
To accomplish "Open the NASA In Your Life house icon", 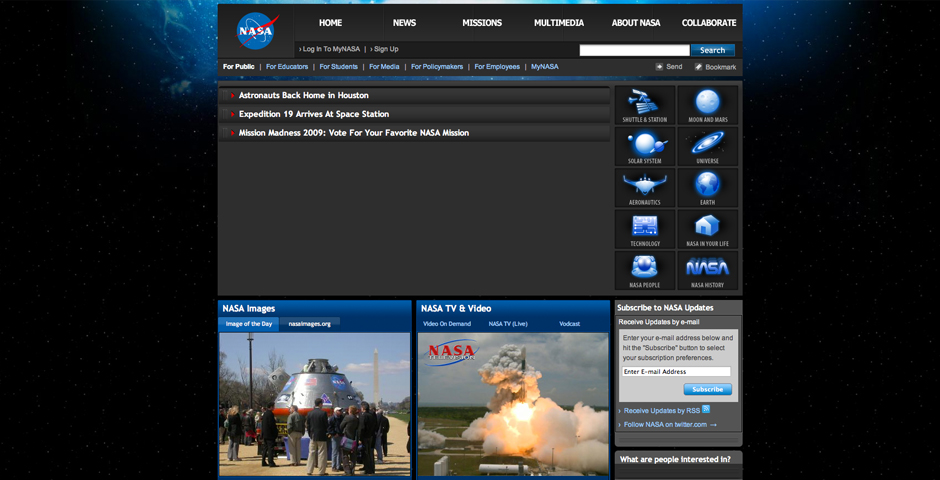I will click(707, 229).
